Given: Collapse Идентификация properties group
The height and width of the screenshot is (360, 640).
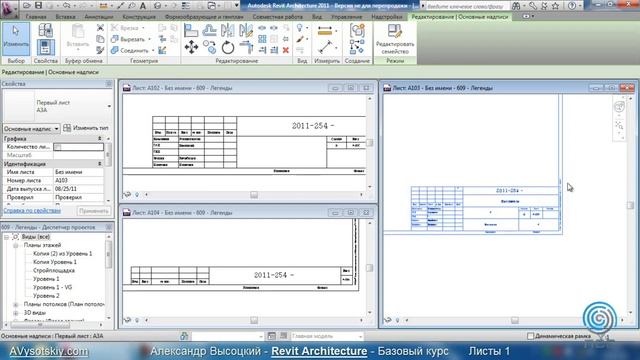Looking at the screenshot, I should pyautogui.click(x=100, y=164).
